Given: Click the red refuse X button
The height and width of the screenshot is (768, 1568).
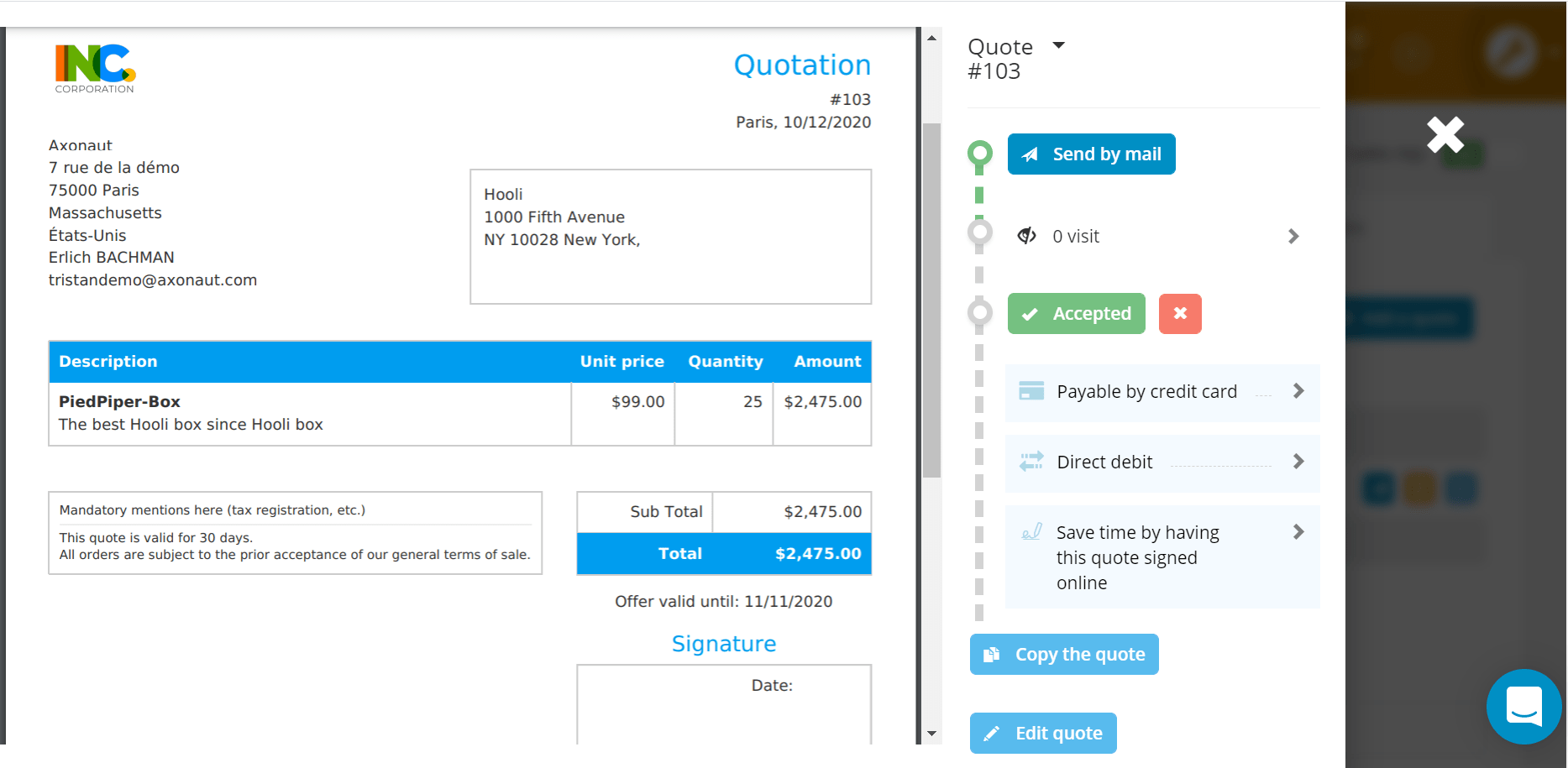Looking at the screenshot, I should tap(1180, 314).
